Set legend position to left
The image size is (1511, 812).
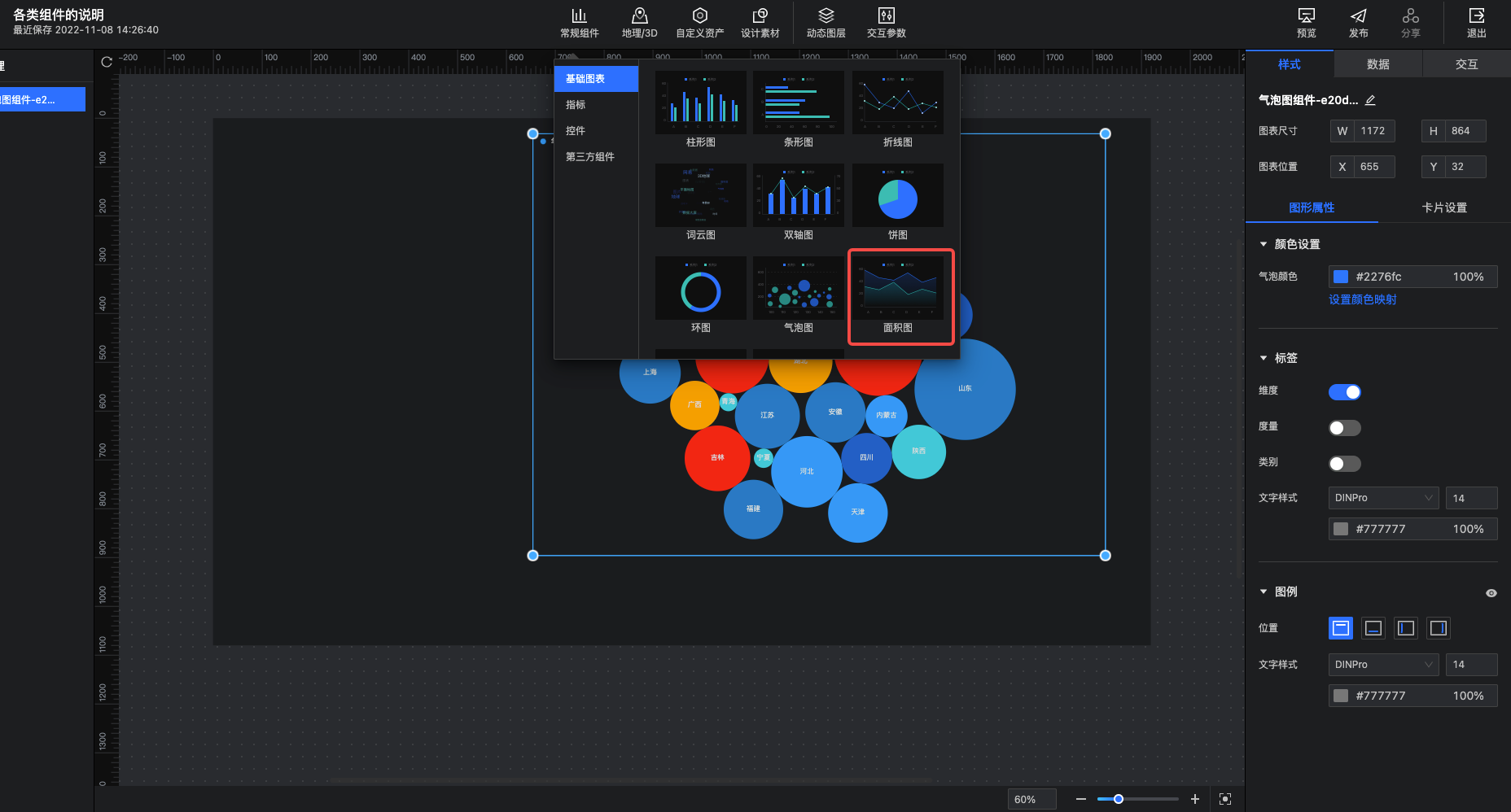(x=1406, y=627)
